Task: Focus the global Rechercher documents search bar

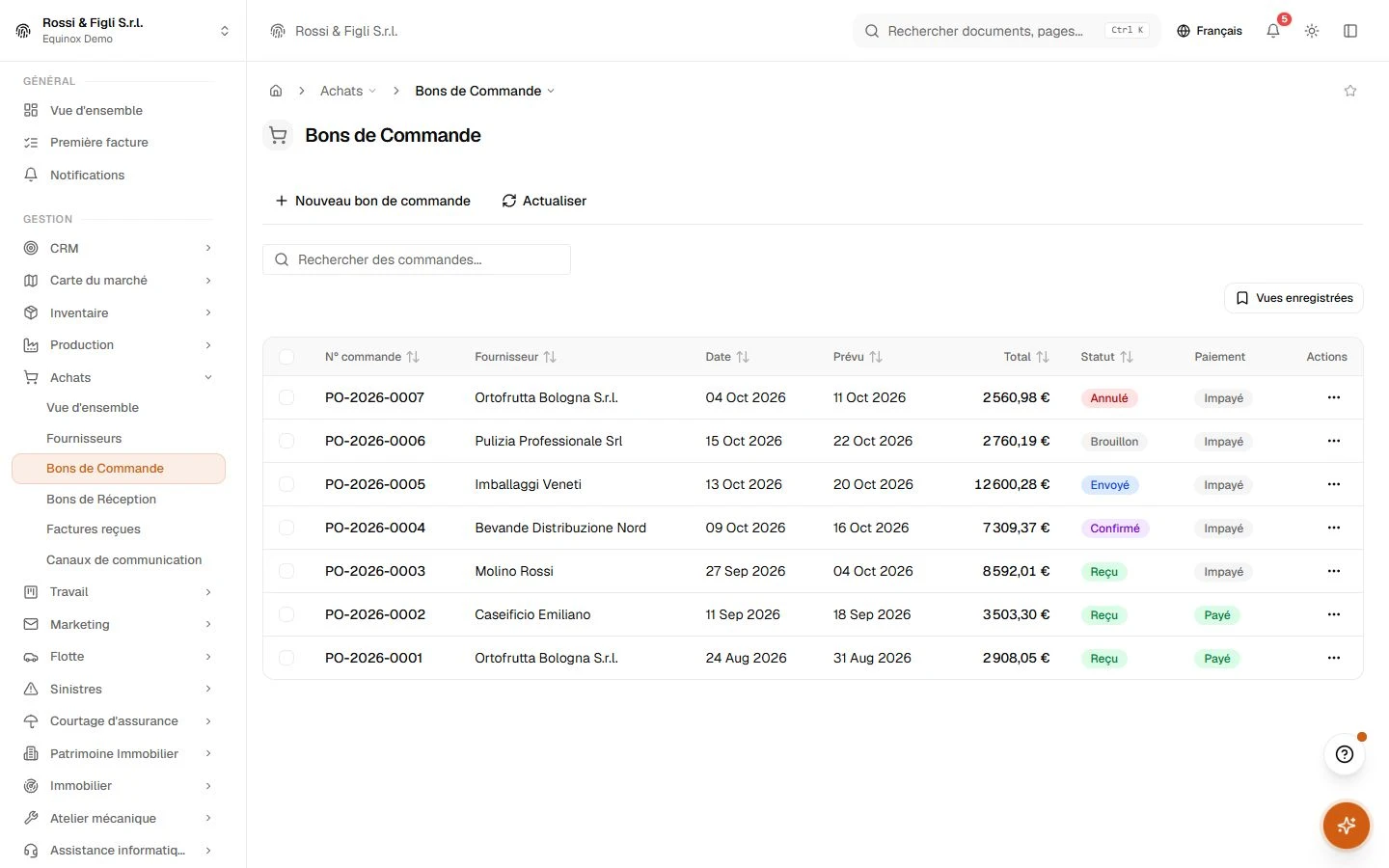Action: click(1007, 31)
